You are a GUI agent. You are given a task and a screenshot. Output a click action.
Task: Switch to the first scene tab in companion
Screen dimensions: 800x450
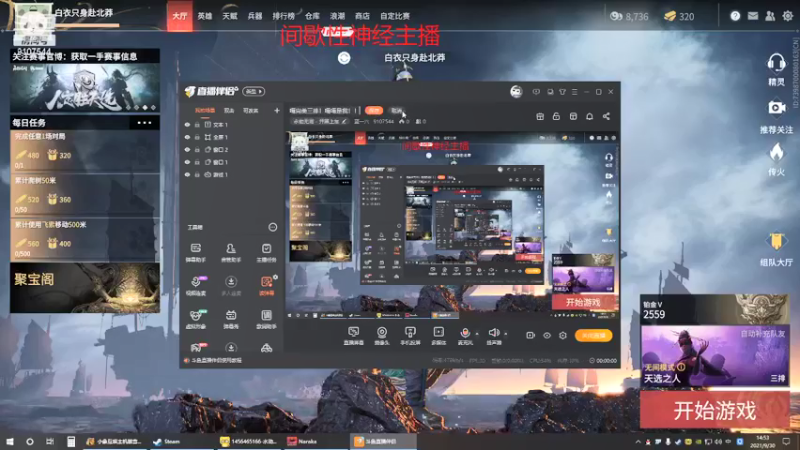click(205, 110)
